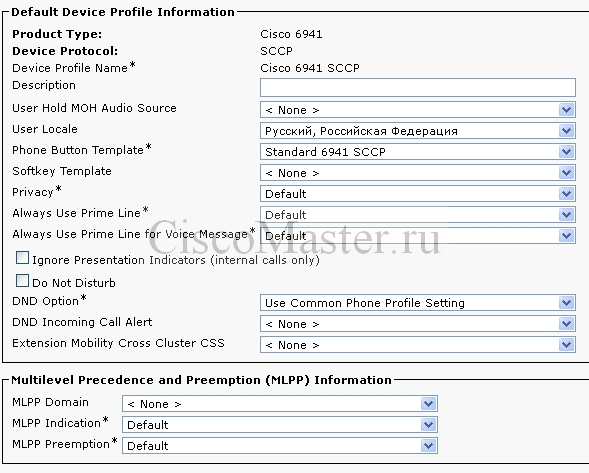
Task: Open Always Use Prime Line for Voice Message dropdown
Action: [x=418, y=236]
